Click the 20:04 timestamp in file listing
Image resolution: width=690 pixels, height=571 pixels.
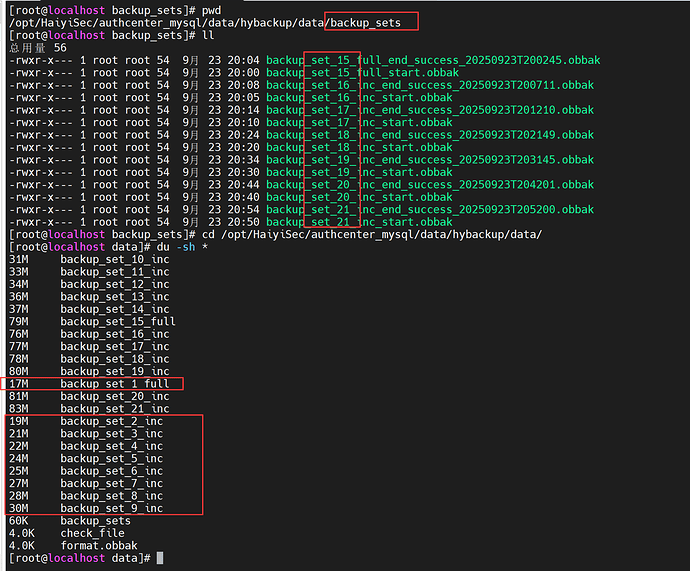pyautogui.click(x=243, y=60)
